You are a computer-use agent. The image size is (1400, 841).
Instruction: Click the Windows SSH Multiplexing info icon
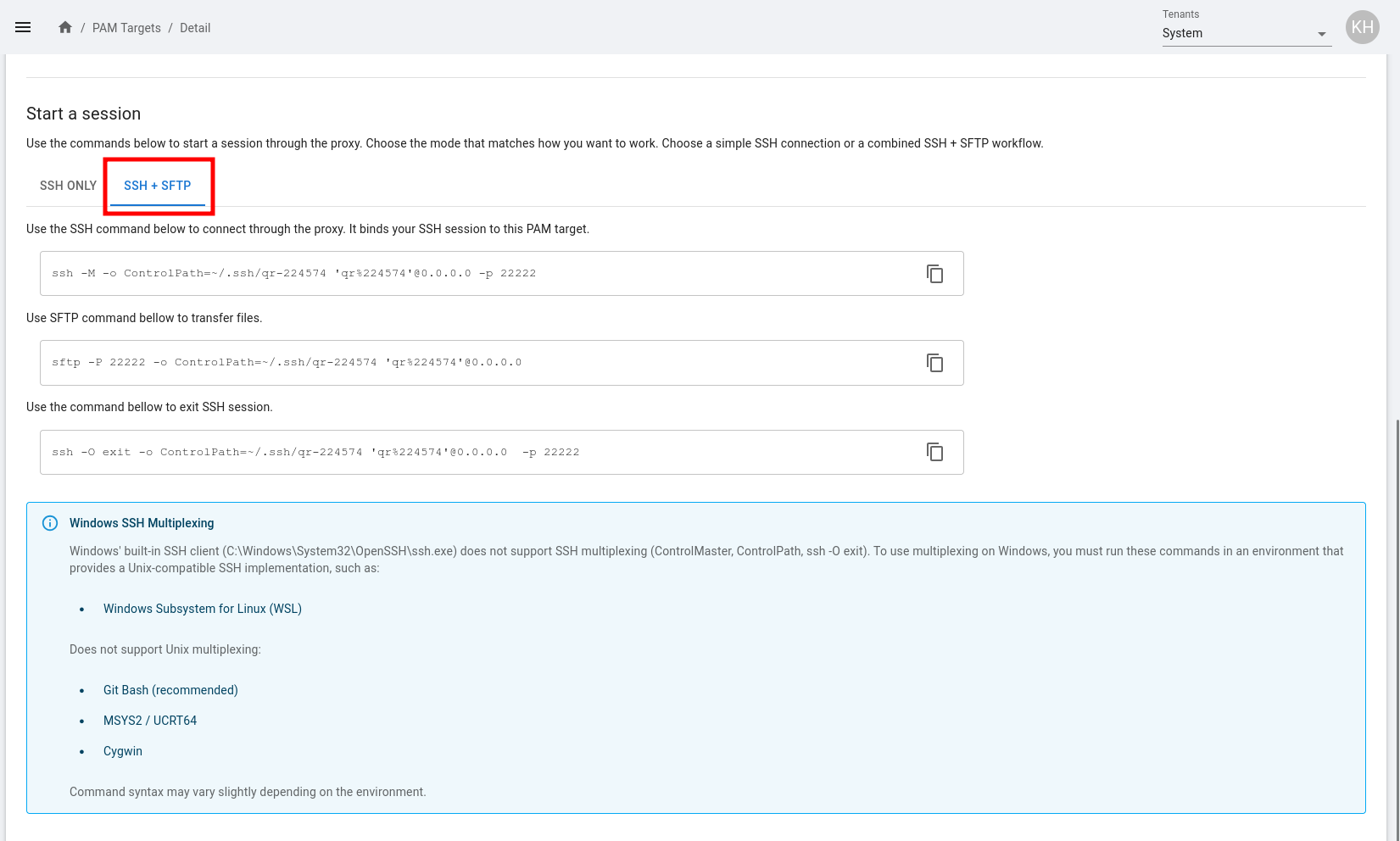(50, 523)
